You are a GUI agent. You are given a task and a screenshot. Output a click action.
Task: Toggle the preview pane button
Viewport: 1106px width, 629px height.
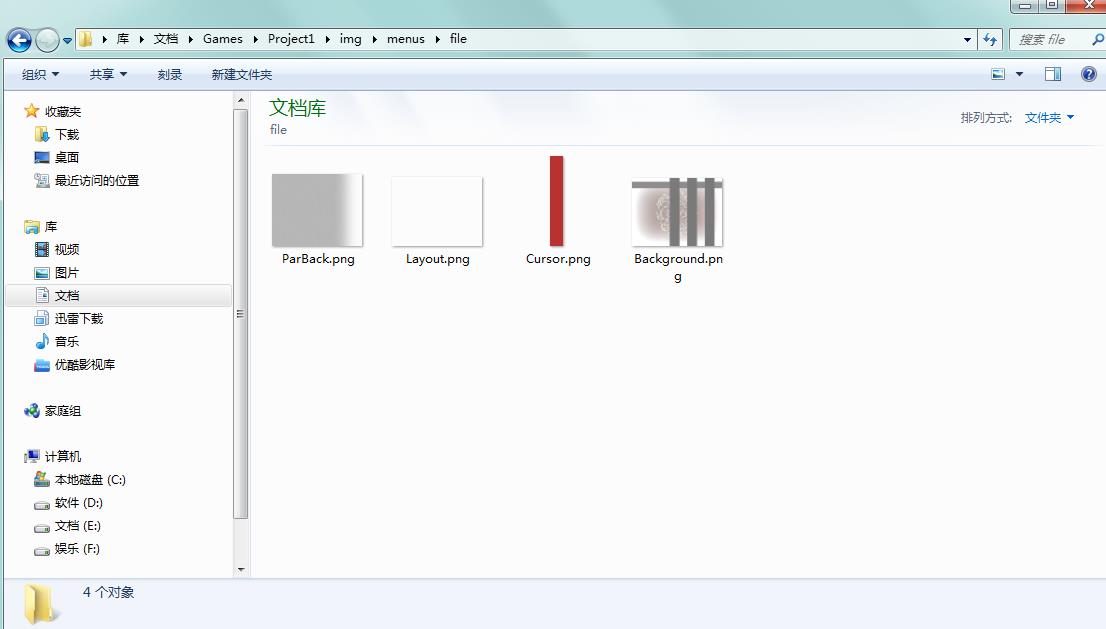tap(1053, 74)
